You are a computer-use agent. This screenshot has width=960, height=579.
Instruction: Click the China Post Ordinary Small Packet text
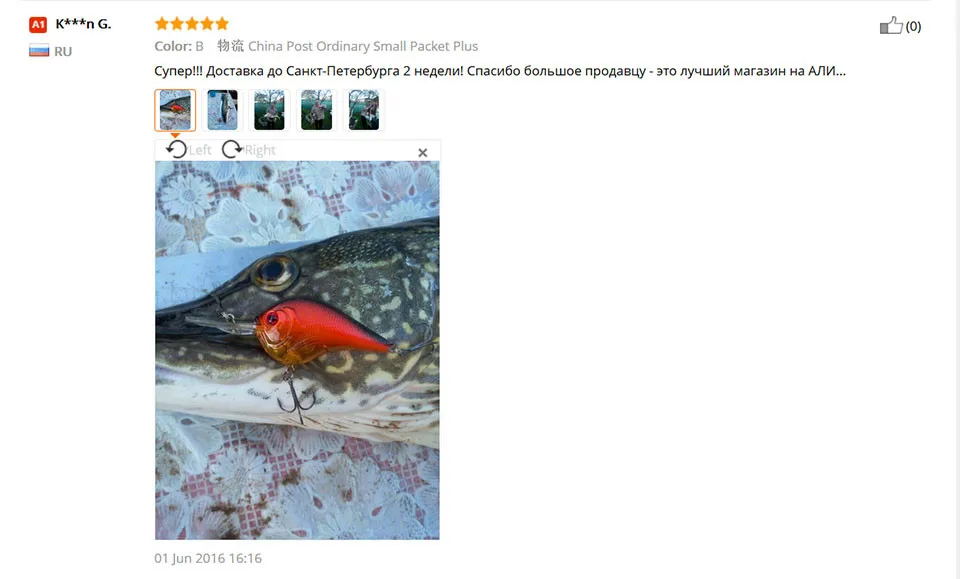click(363, 46)
